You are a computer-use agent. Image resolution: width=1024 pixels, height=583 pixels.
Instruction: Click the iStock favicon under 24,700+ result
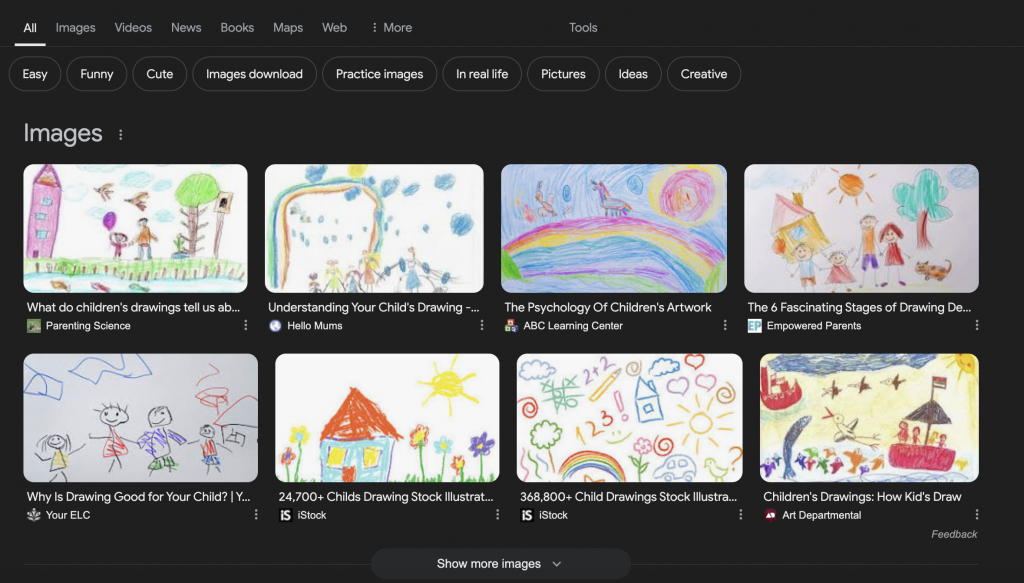click(285, 515)
